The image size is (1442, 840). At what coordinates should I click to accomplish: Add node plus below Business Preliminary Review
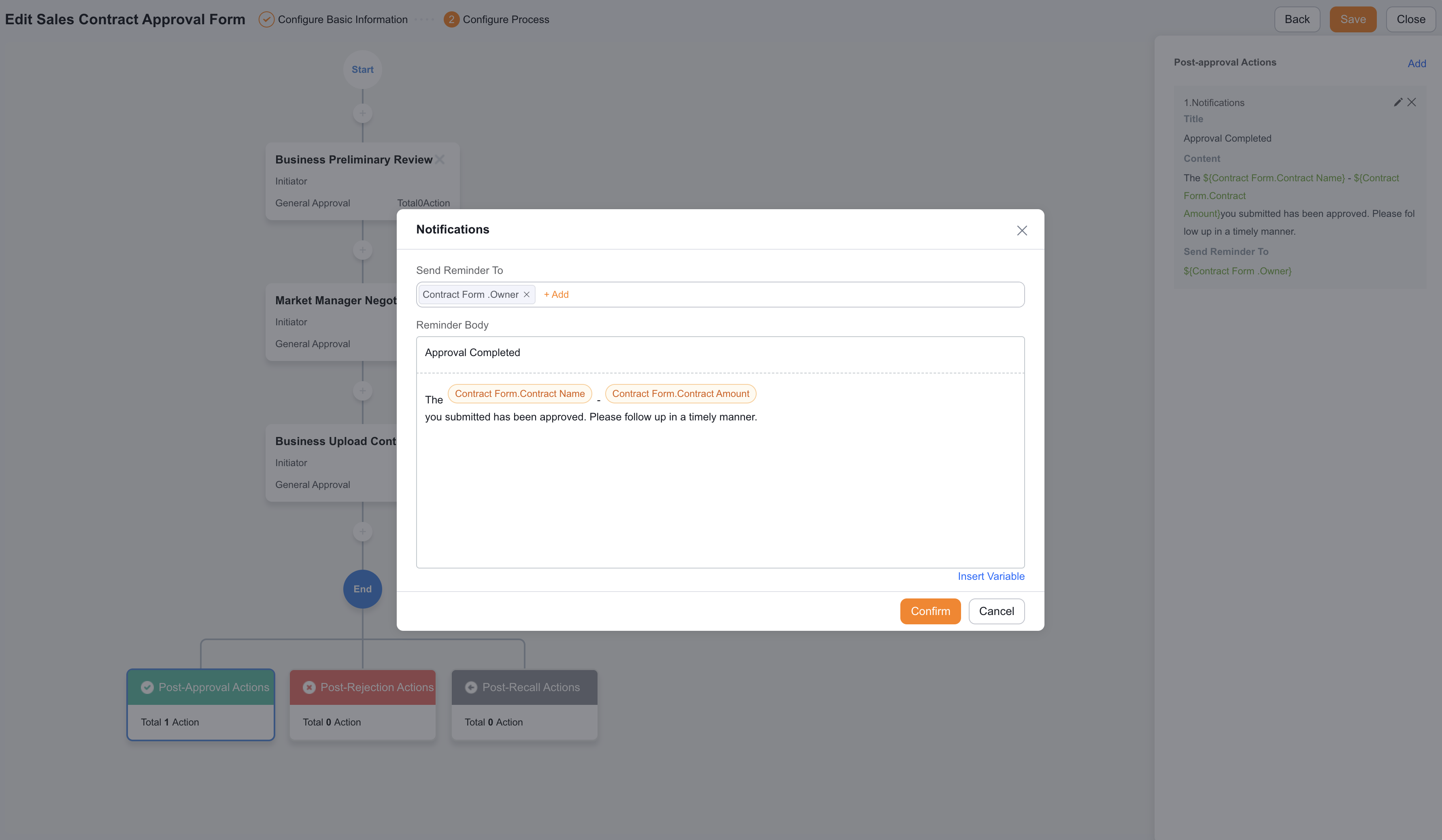(x=362, y=250)
